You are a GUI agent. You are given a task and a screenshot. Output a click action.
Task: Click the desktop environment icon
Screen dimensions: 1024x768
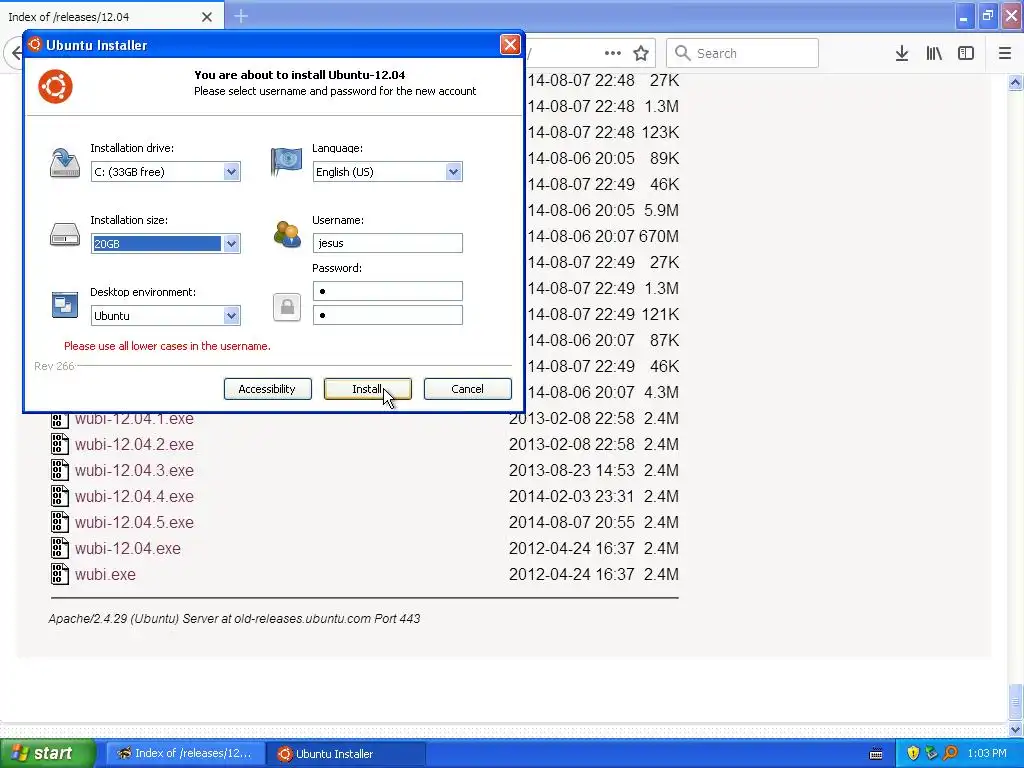[65, 305]
